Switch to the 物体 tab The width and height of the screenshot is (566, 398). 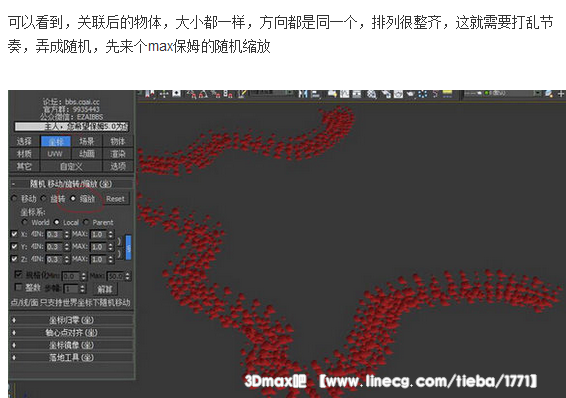click(118, 141)
